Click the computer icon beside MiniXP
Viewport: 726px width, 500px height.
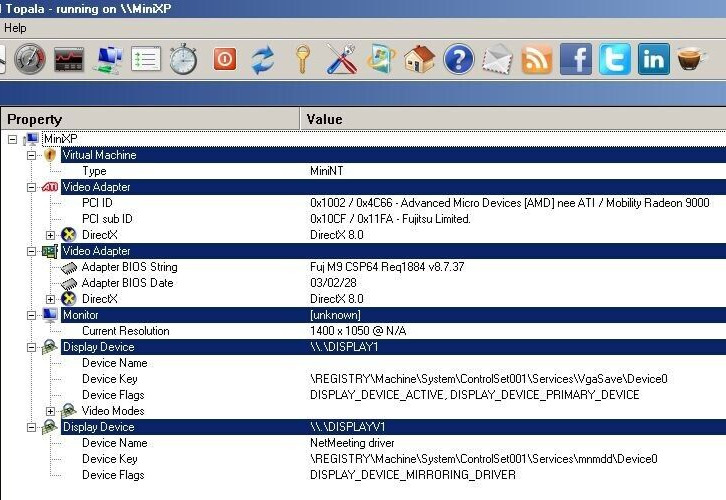pos(32,139)
